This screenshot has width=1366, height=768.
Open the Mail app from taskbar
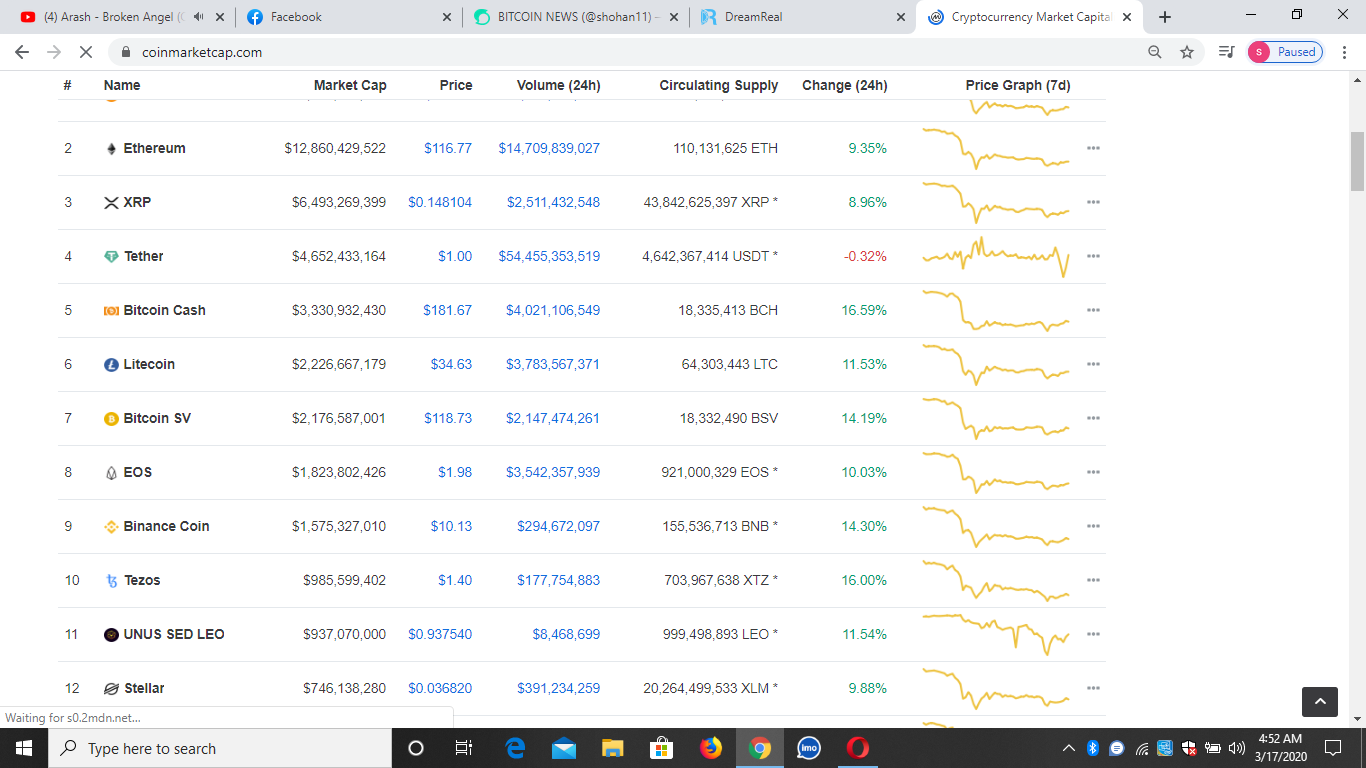(x=564, y=748)
